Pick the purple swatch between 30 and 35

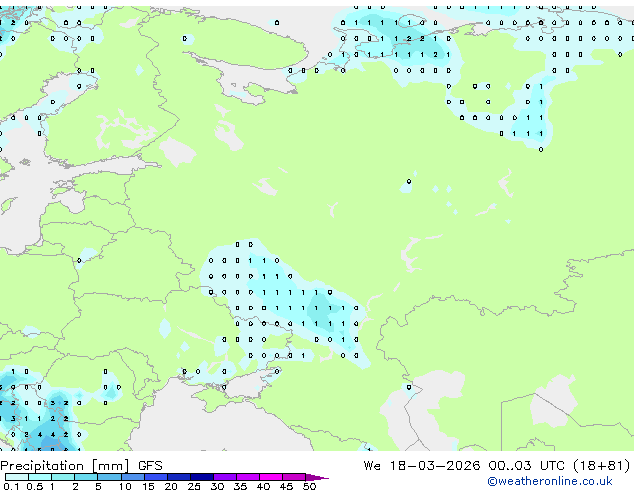click(x=225, y=477)
